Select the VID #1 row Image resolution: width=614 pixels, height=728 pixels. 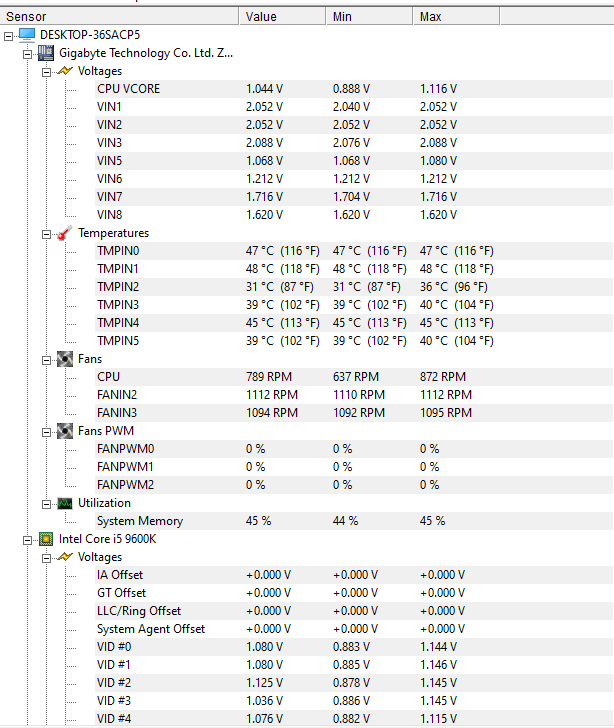[354, 665]
